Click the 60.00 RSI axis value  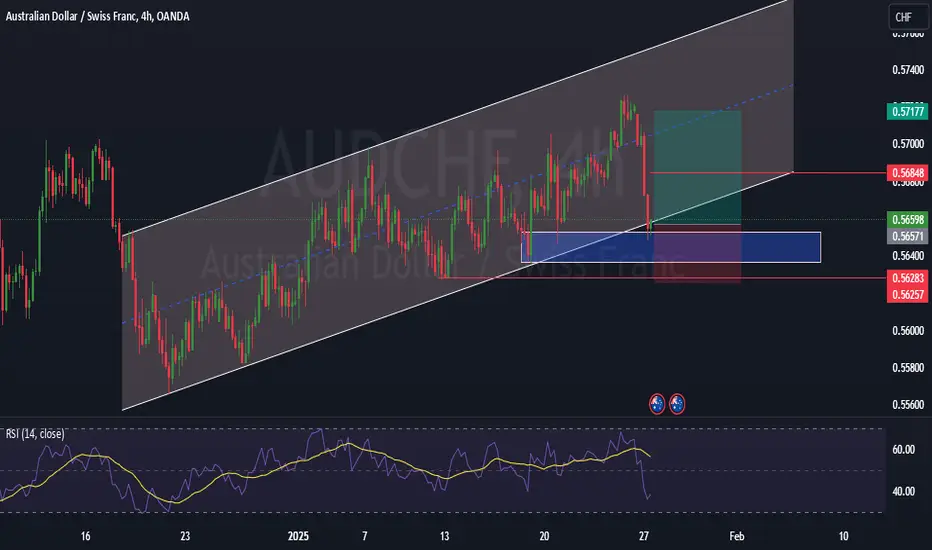pos(903,450)
